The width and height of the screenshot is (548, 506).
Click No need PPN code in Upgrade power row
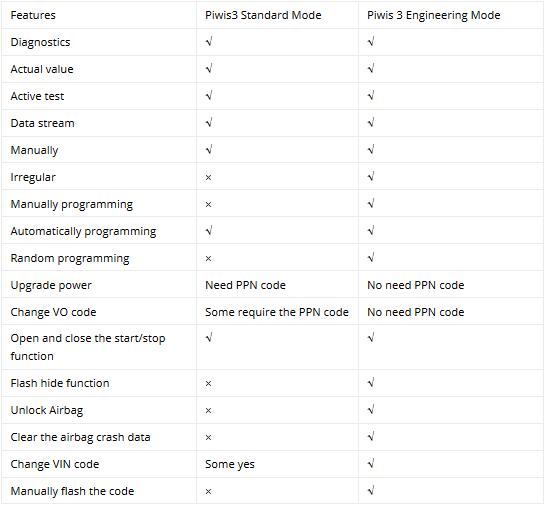coord(416,285)
